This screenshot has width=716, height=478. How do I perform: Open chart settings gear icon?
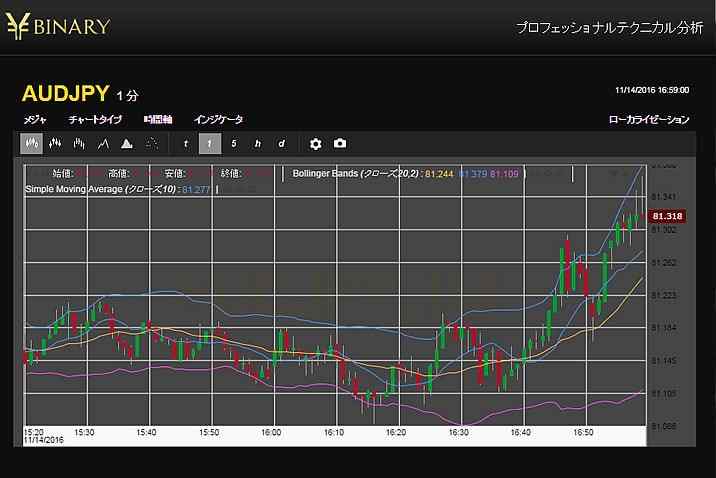tap(316, 144)
